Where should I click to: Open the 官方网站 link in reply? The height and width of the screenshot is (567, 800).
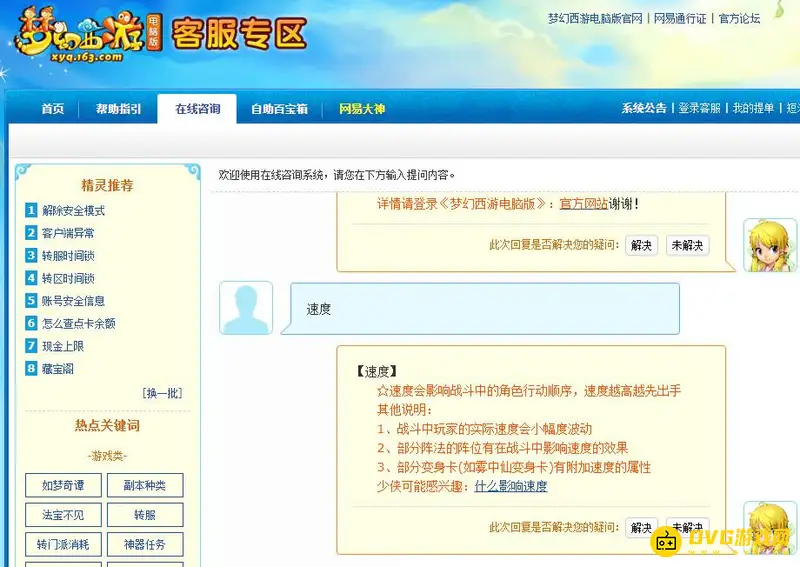coord(584,204)
